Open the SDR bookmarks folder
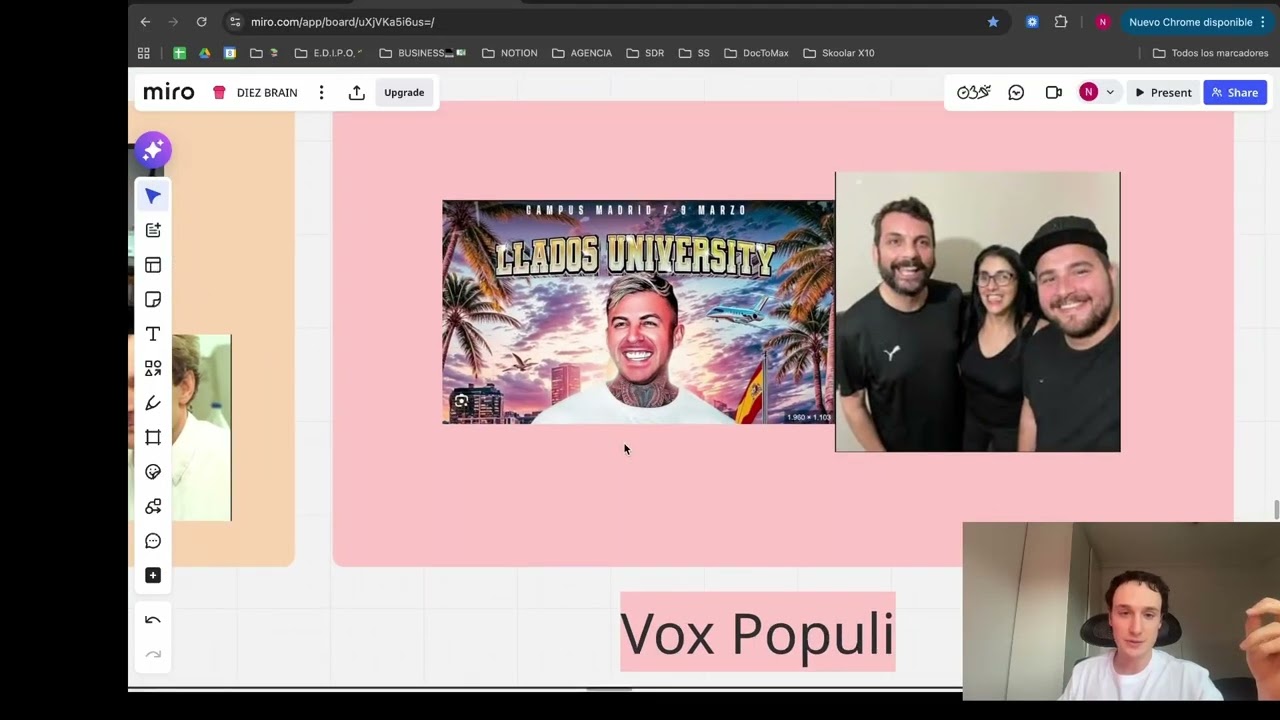The image size is (1280, 720). click(x=645, y=53)
